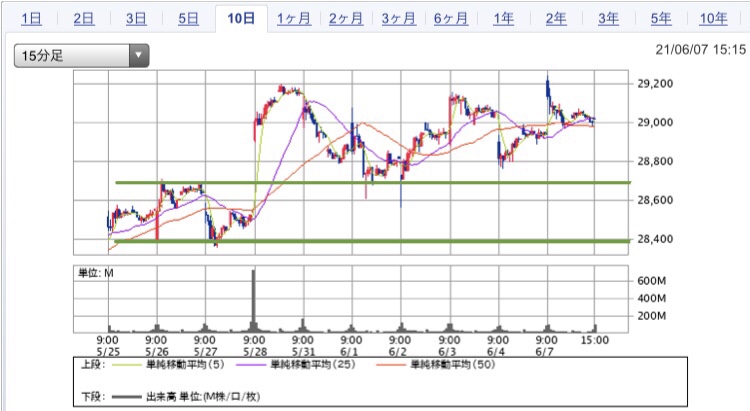Select the active 10日 tab

pyautogui.click(x=241, y=19)
